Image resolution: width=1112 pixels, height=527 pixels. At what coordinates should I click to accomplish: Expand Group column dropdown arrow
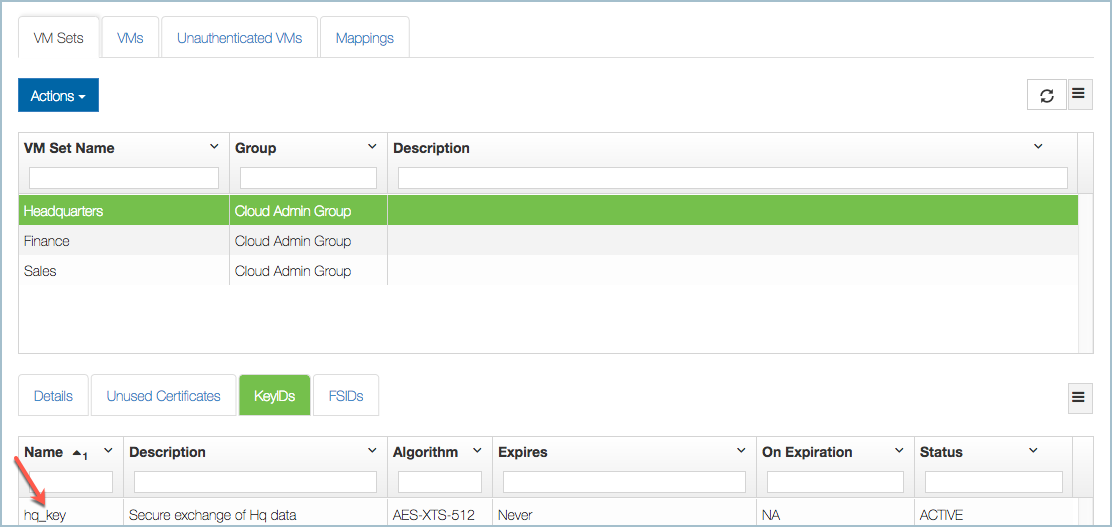tap(372, 147)
